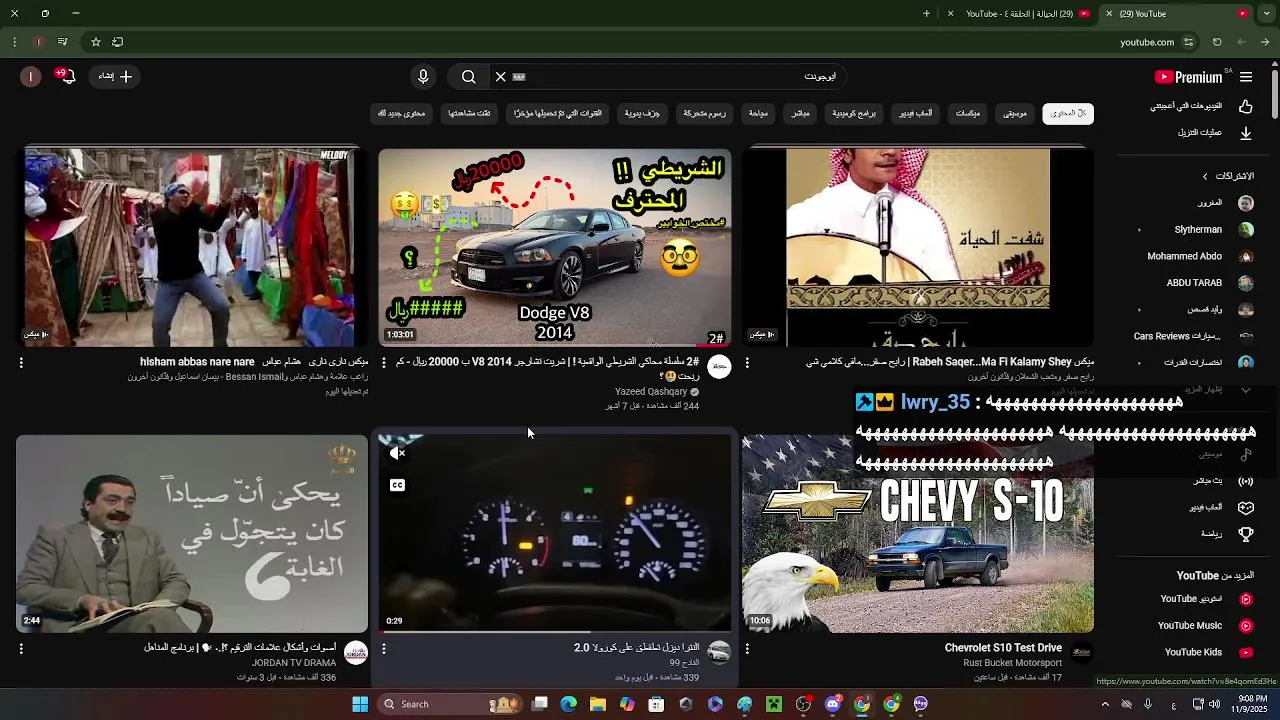Select the watched (تمّت مشاهدتها) chip
This screenshot has height=720, width=1280.
pos(469,113)
